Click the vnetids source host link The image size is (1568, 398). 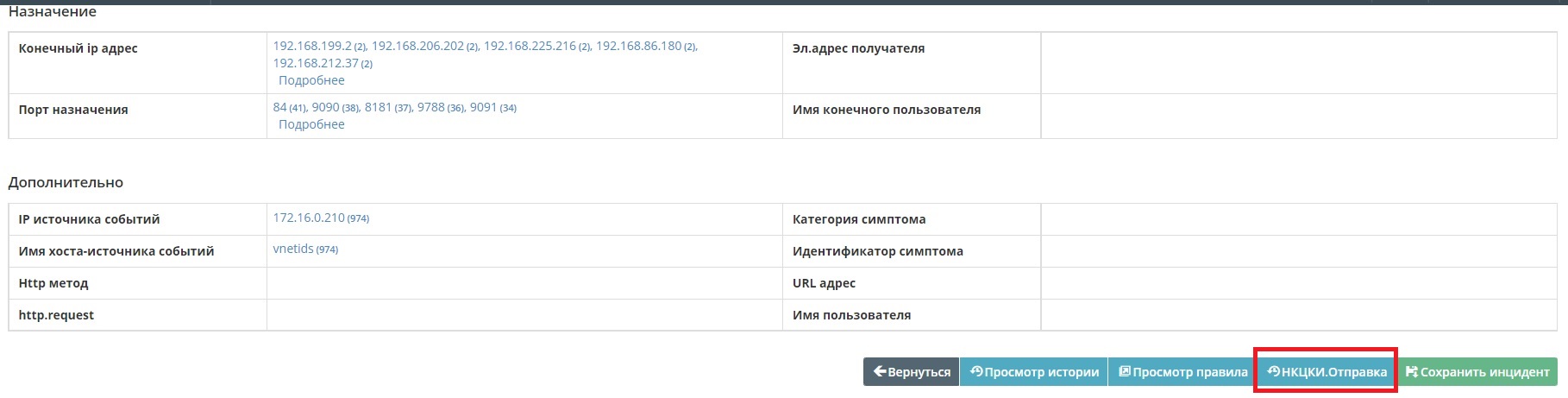(293, 249)
